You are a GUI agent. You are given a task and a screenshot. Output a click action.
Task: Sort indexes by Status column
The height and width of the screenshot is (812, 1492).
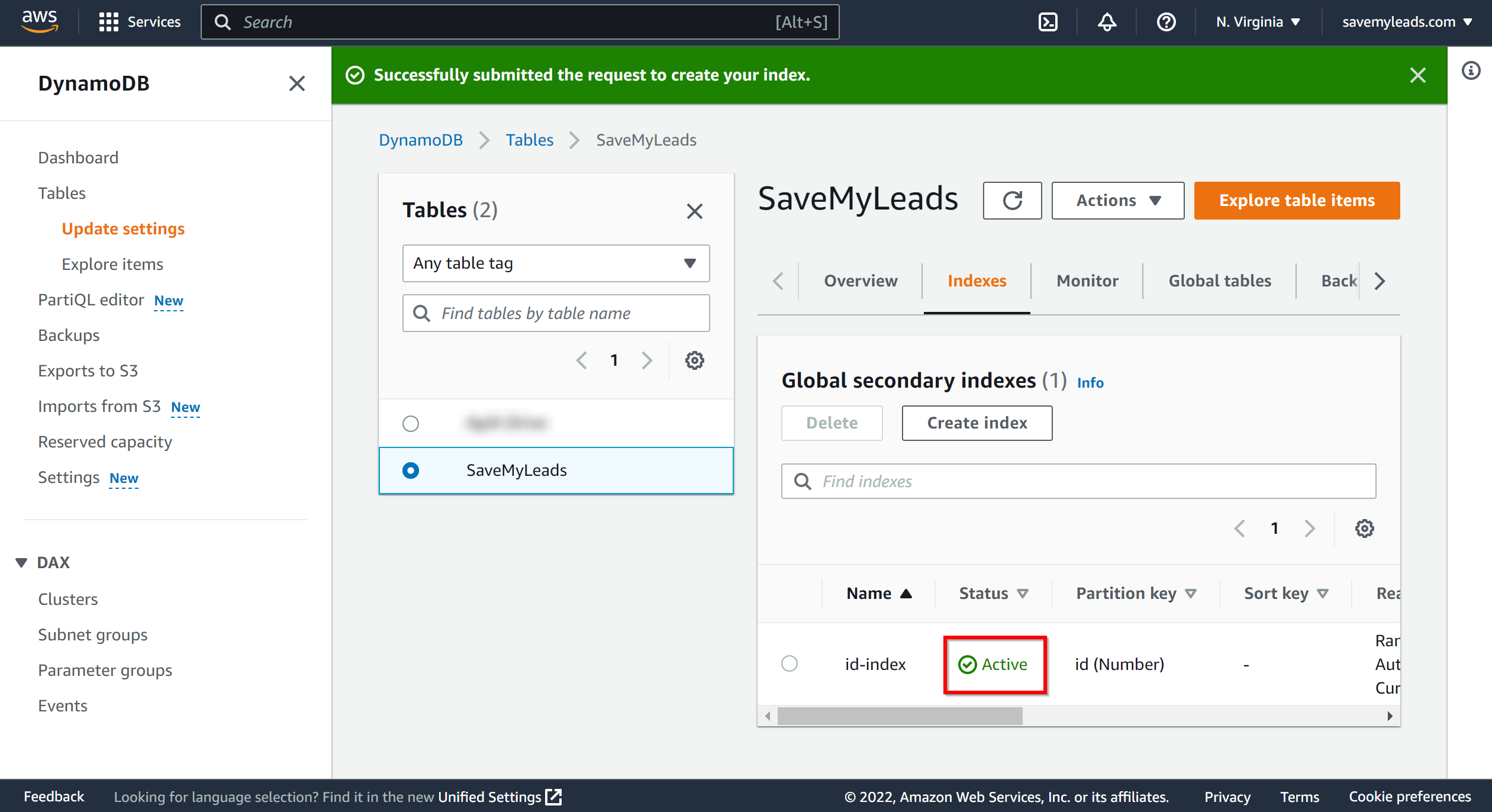pos(994,593)
